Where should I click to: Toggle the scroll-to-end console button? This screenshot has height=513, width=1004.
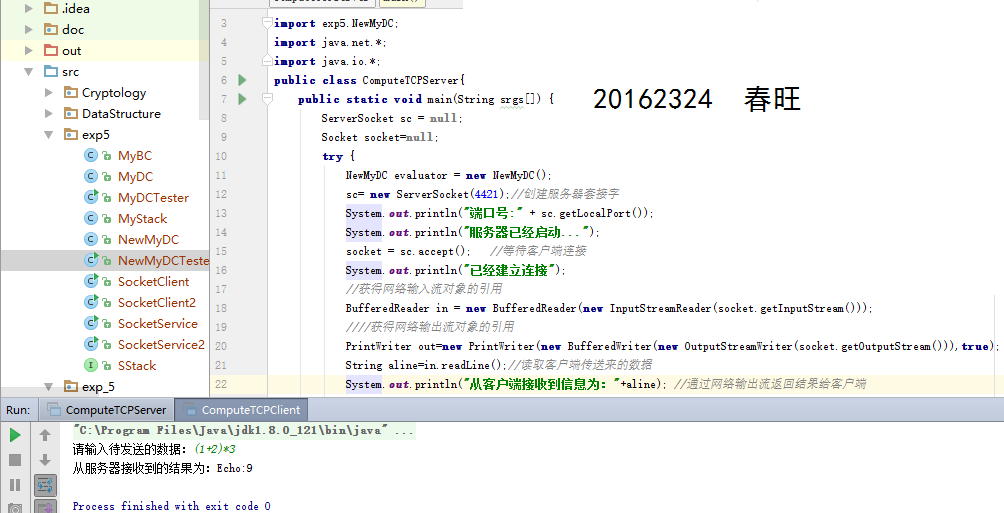(45, 508)
